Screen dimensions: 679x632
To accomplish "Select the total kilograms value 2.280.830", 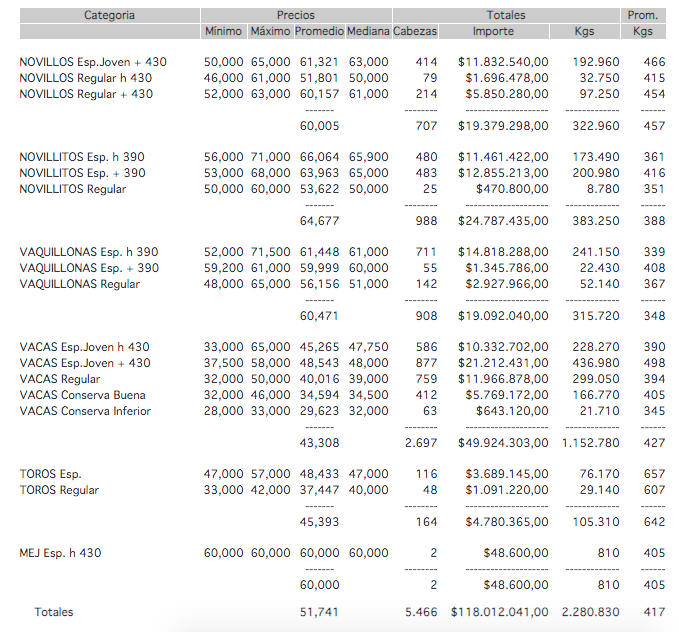I will click(x=590, y=612).
